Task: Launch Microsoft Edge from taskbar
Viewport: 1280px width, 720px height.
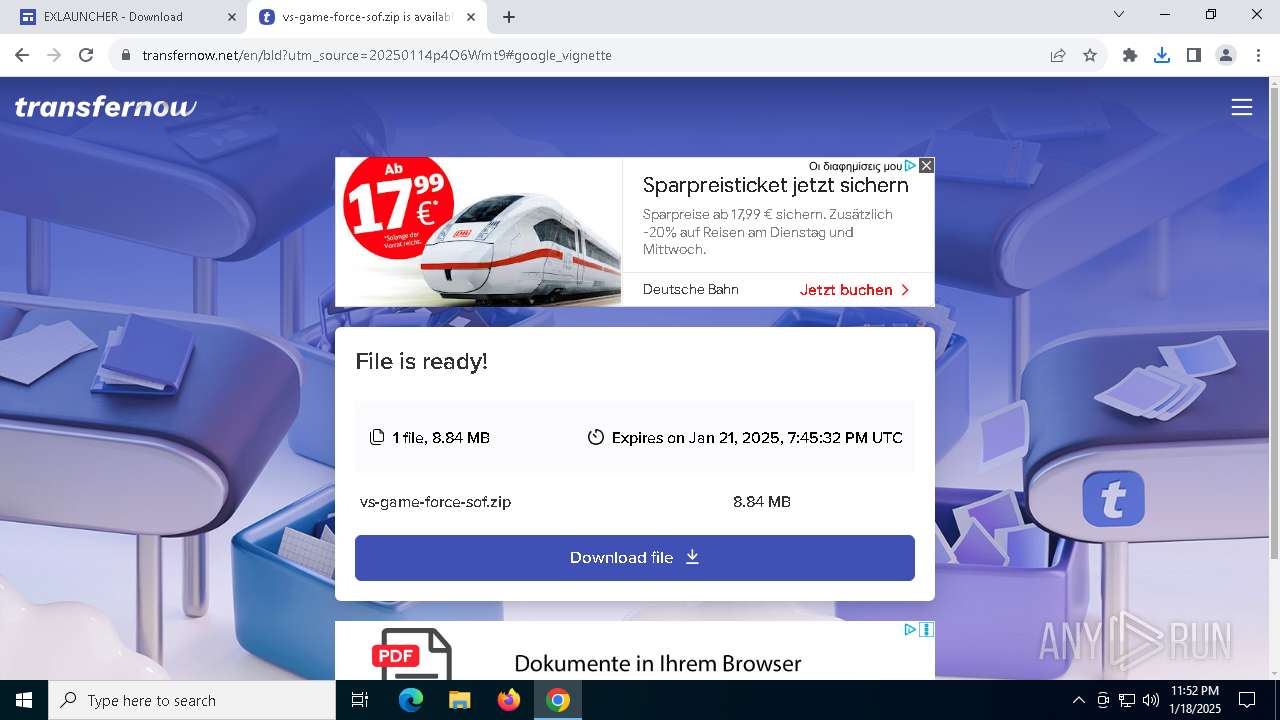Action: pyautogui.click(x=411, y=700)
